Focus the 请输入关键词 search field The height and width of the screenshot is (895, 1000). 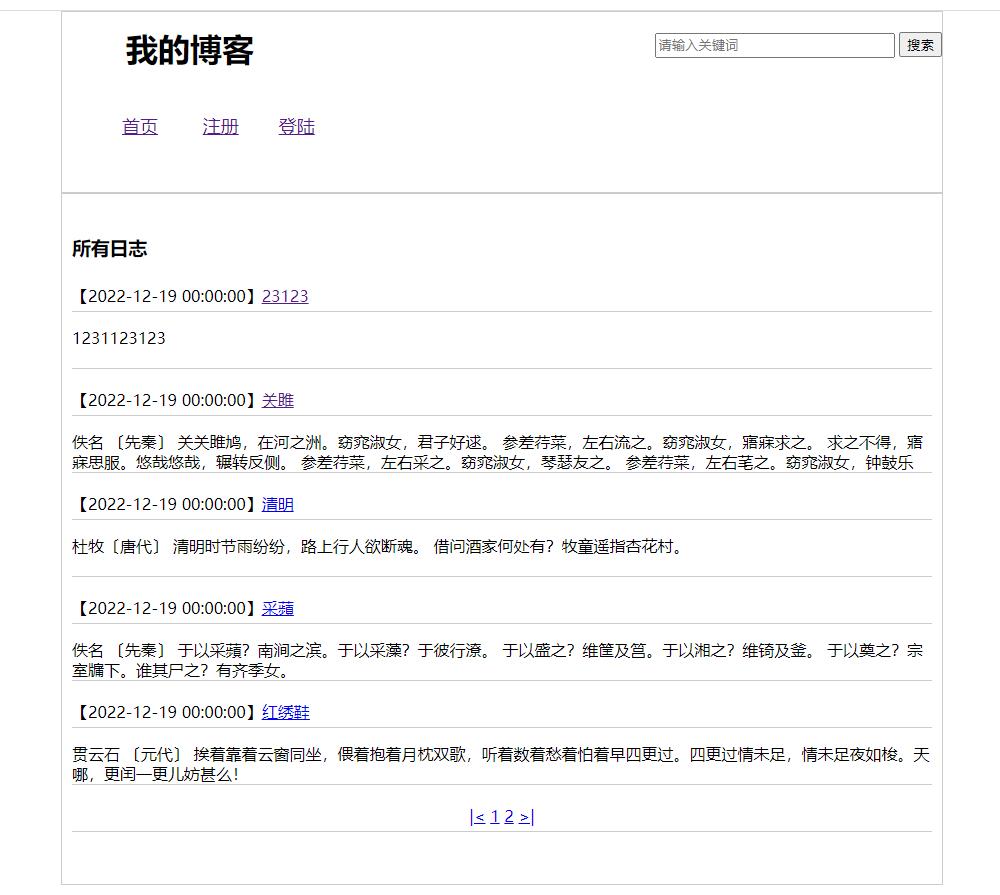pos(774,45)
